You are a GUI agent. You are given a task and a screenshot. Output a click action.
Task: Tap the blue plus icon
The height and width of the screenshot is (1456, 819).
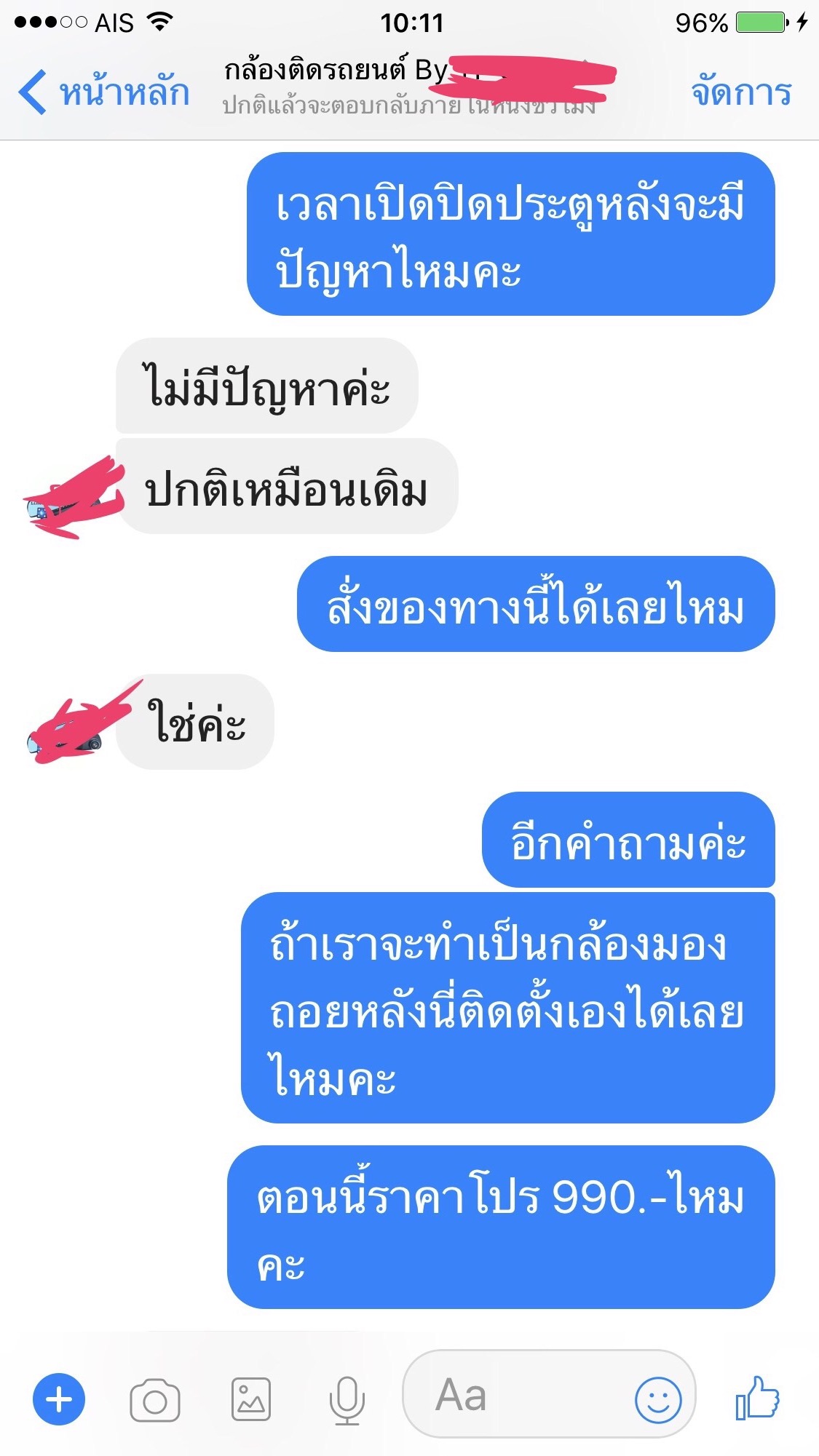click(x=59, y=1399)
